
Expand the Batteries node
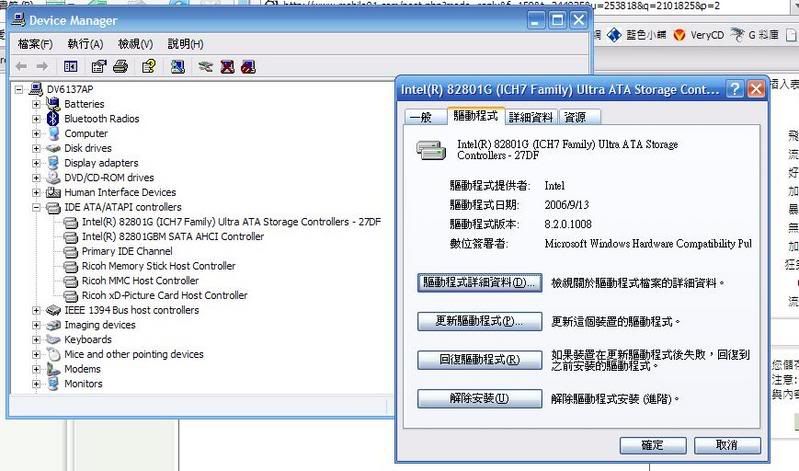point(37,104)
